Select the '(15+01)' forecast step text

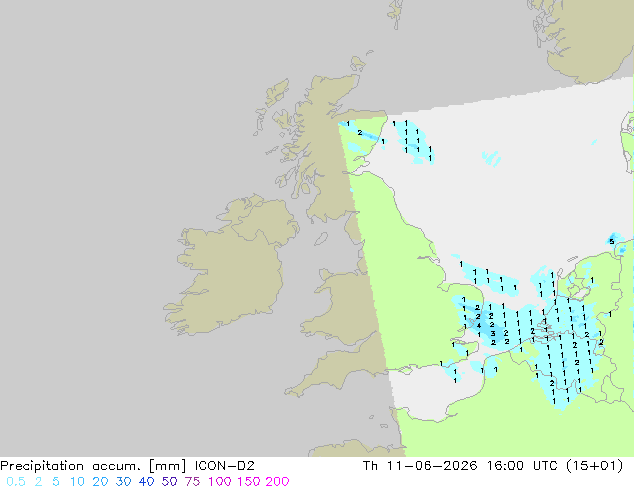[594, 466]
